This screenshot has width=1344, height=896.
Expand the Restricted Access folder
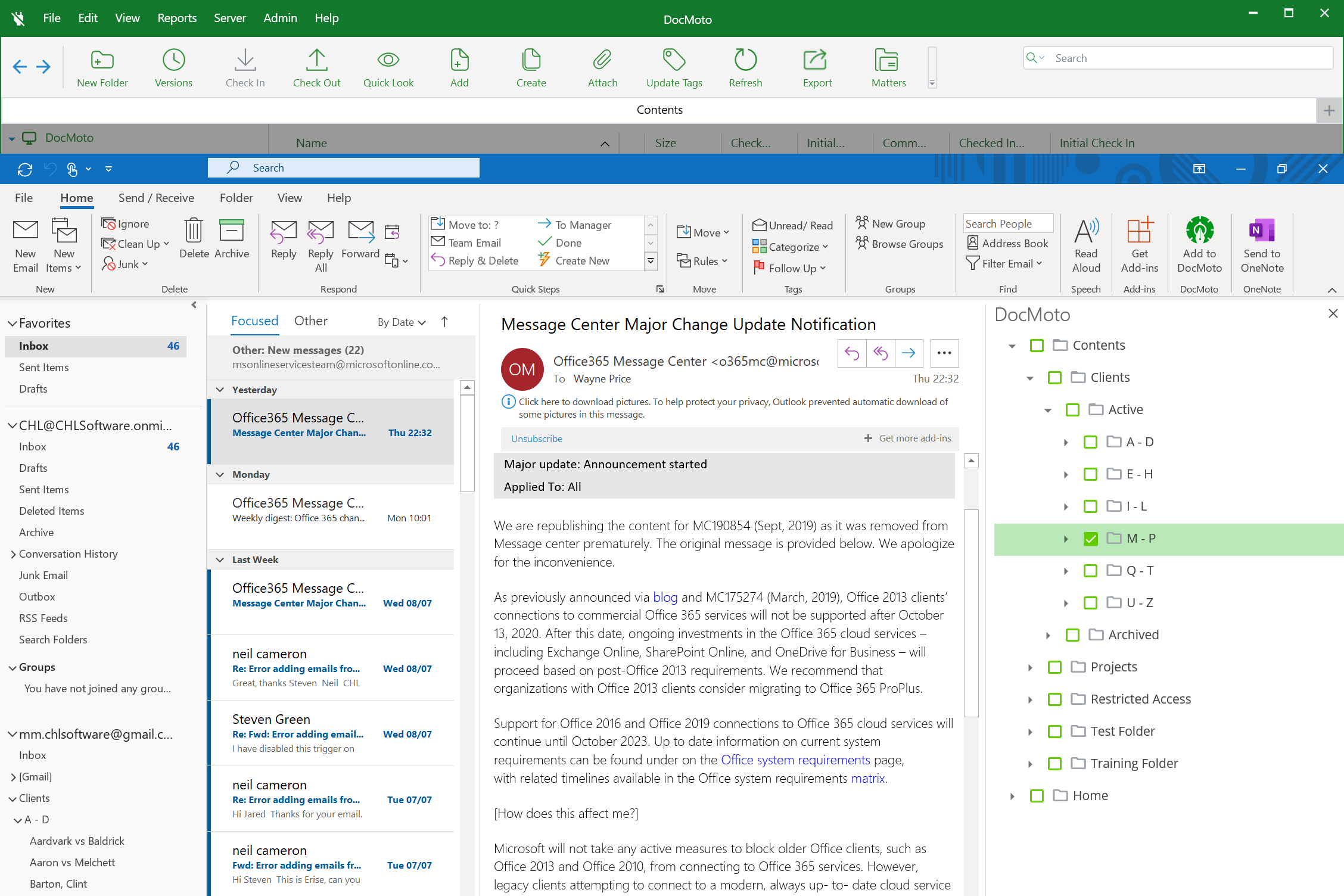point(1030,699)
